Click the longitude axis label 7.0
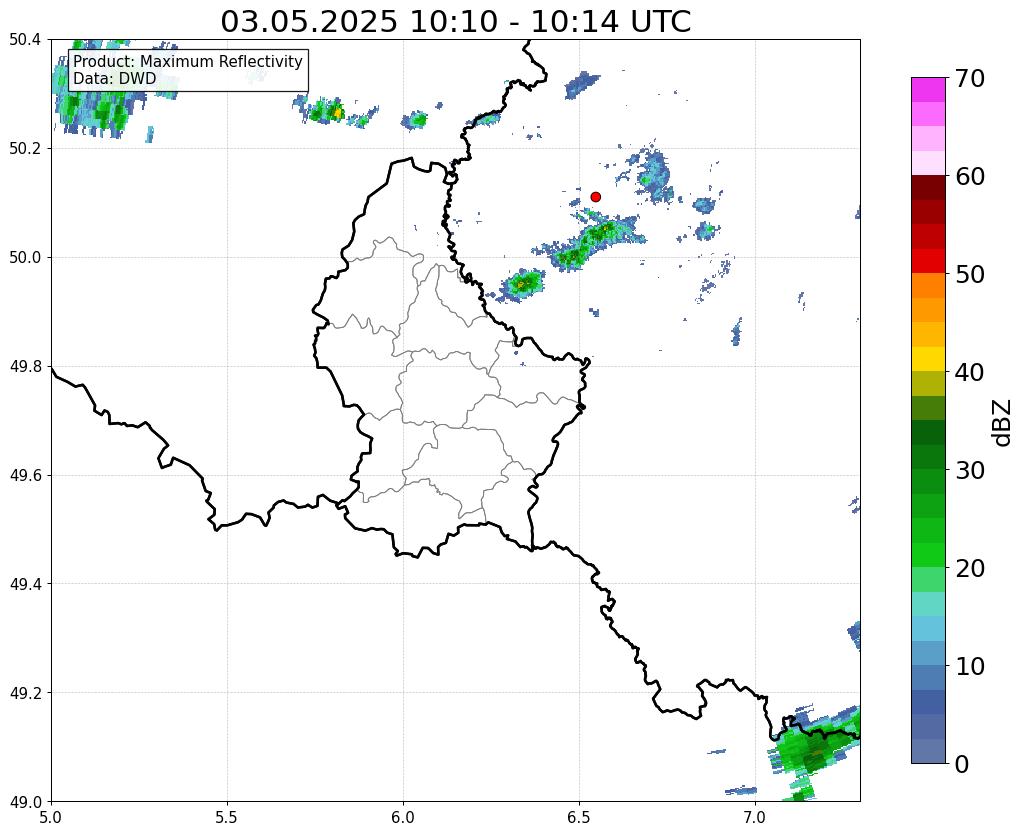This screenshot has width=1023, height=834. point(755,817)
